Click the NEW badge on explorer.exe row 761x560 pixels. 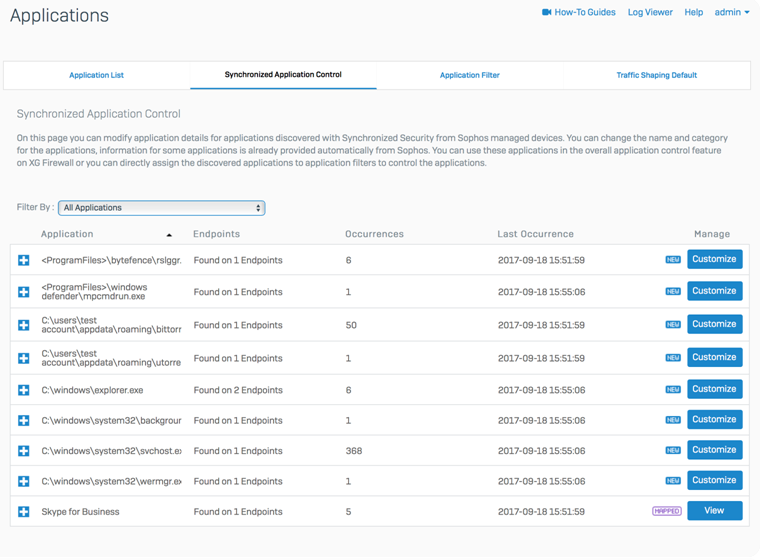coord(673,389)
